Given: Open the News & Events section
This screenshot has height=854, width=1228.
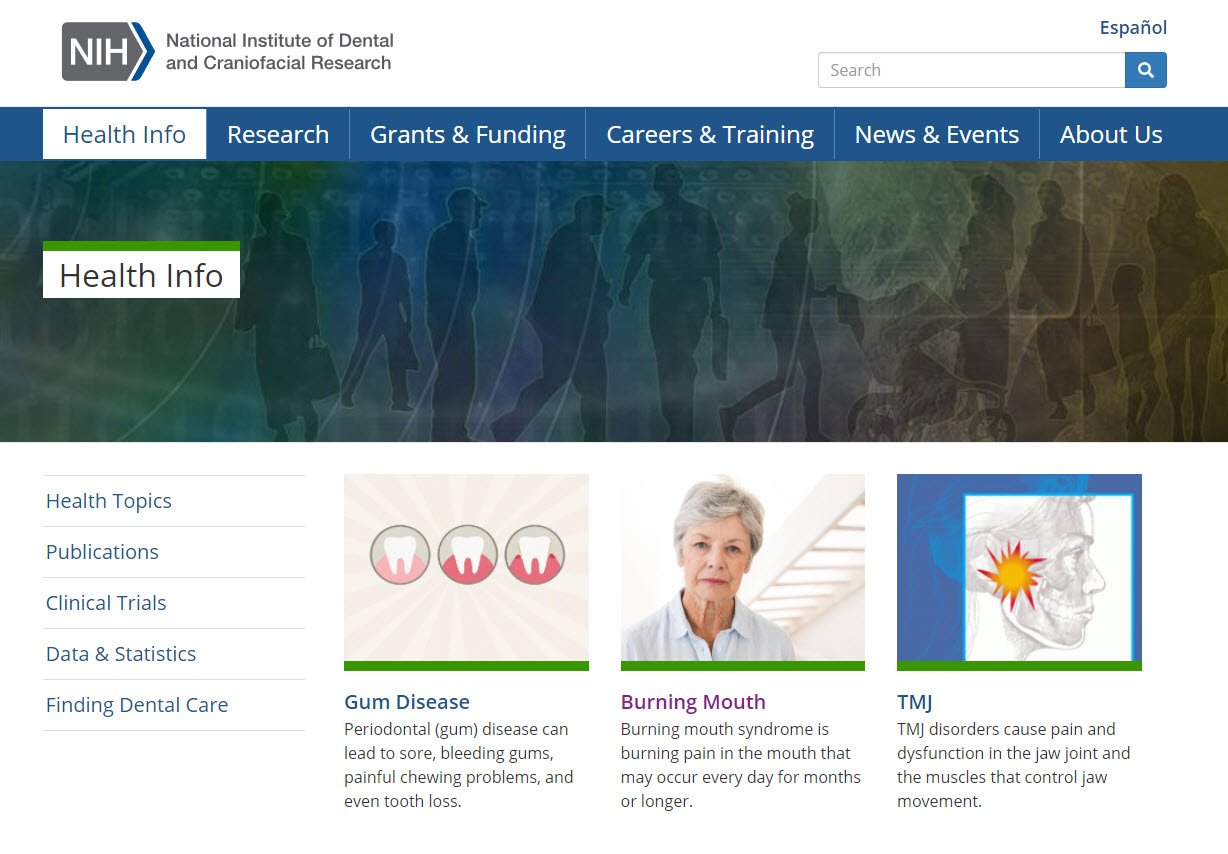Looking at the screenshot, I should [936, 134].
